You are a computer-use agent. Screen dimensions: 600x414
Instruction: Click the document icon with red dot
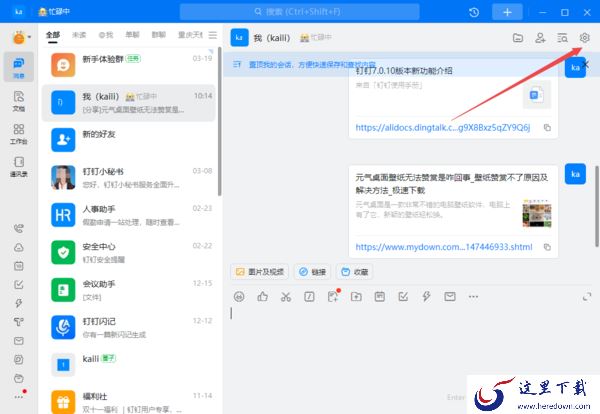[333, 297]
